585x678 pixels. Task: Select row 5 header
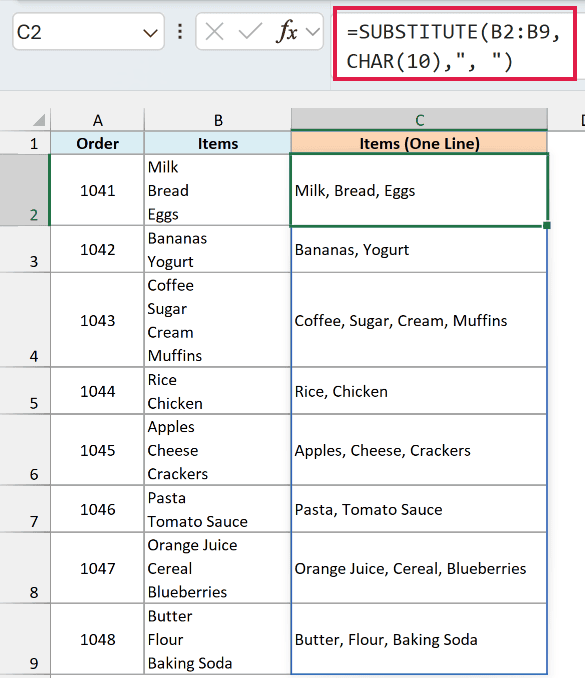point(25,391)
